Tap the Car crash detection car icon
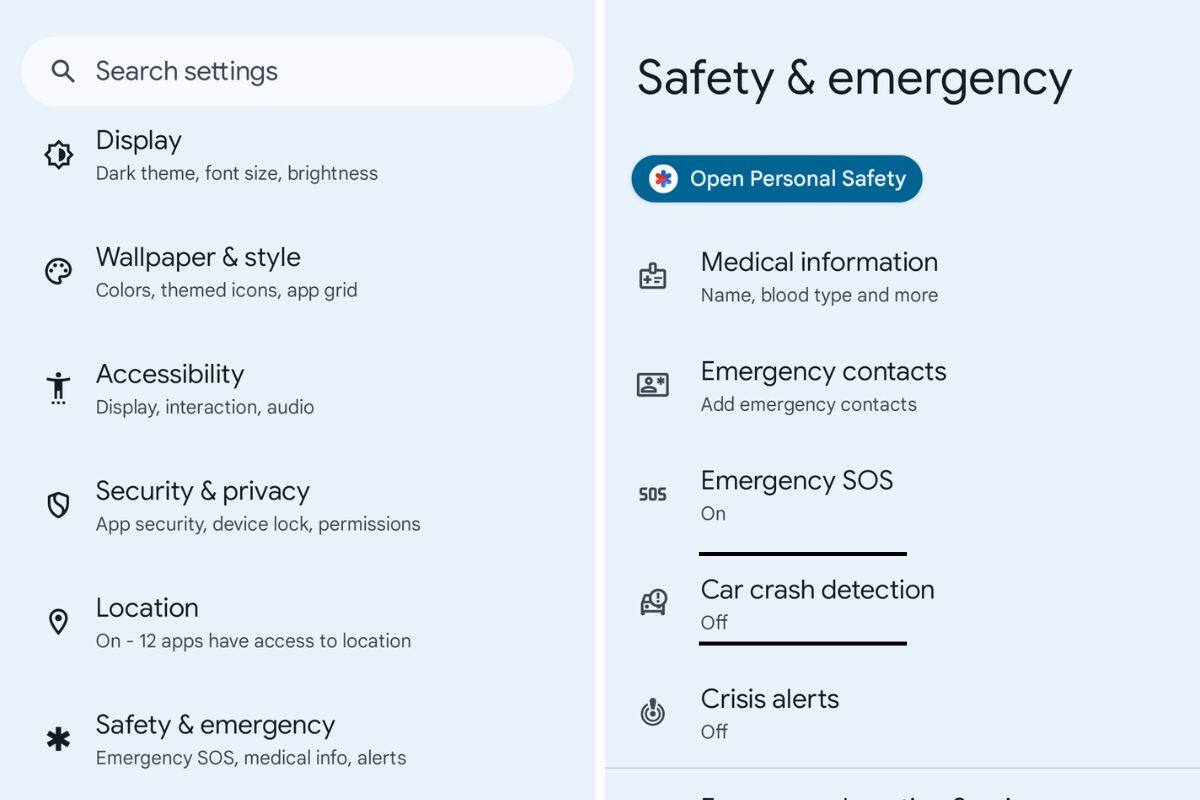Image resolution: width=1200 pixels, height=800 pixels. coord(653,602)
